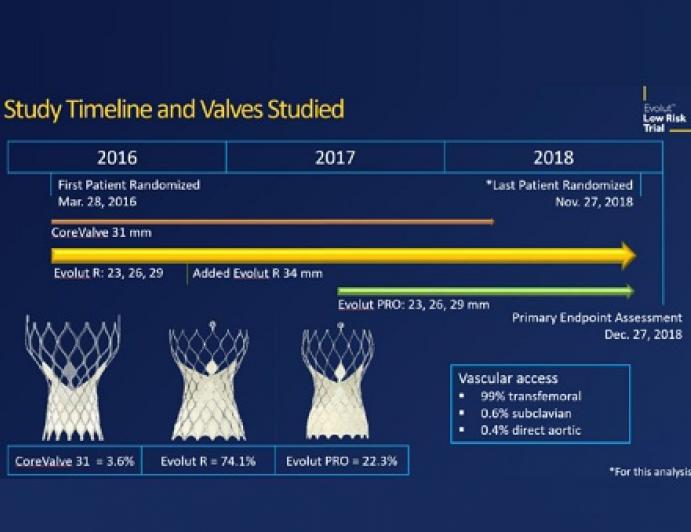Click the yellow Evolut R timeline arrow
The height and width of the screenshot is (532, 691).
344,255
